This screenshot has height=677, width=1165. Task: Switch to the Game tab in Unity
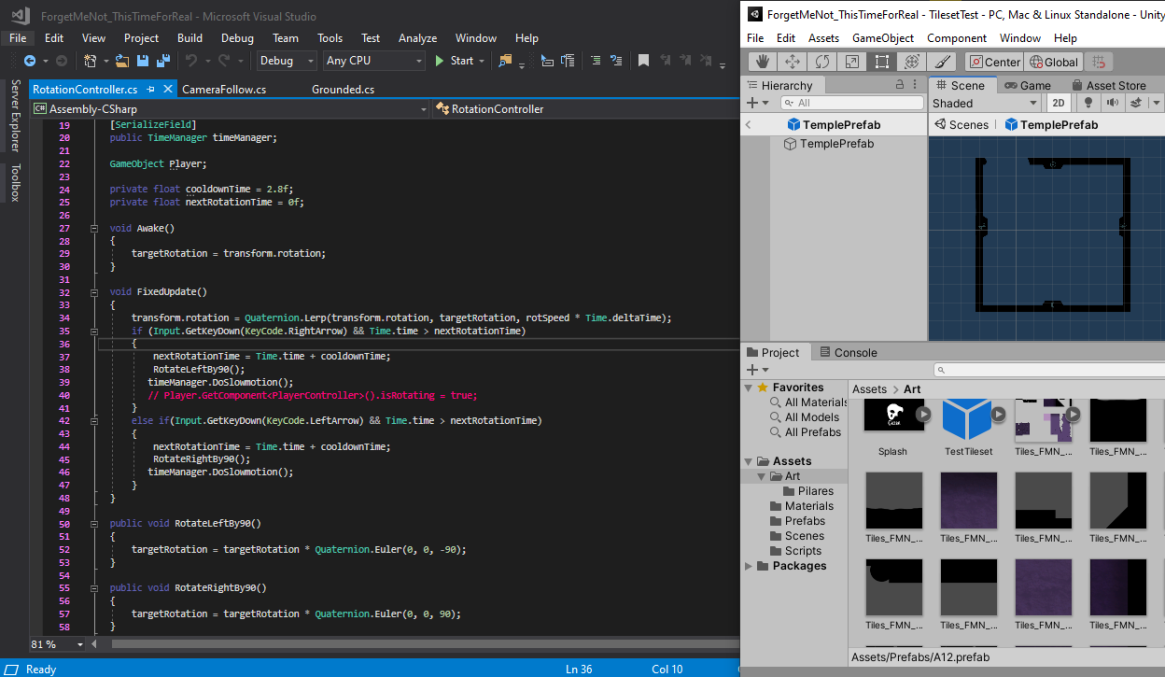pos(1028,85)
